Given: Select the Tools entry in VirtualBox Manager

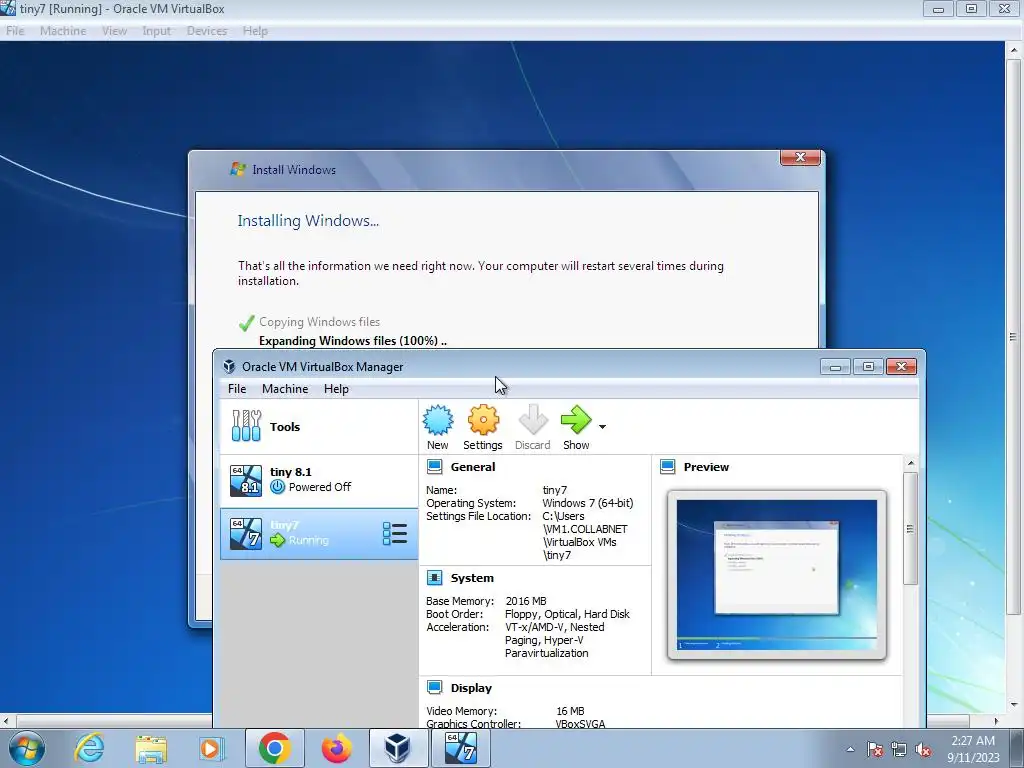Looking at the screenshot, I should point(319,426).
